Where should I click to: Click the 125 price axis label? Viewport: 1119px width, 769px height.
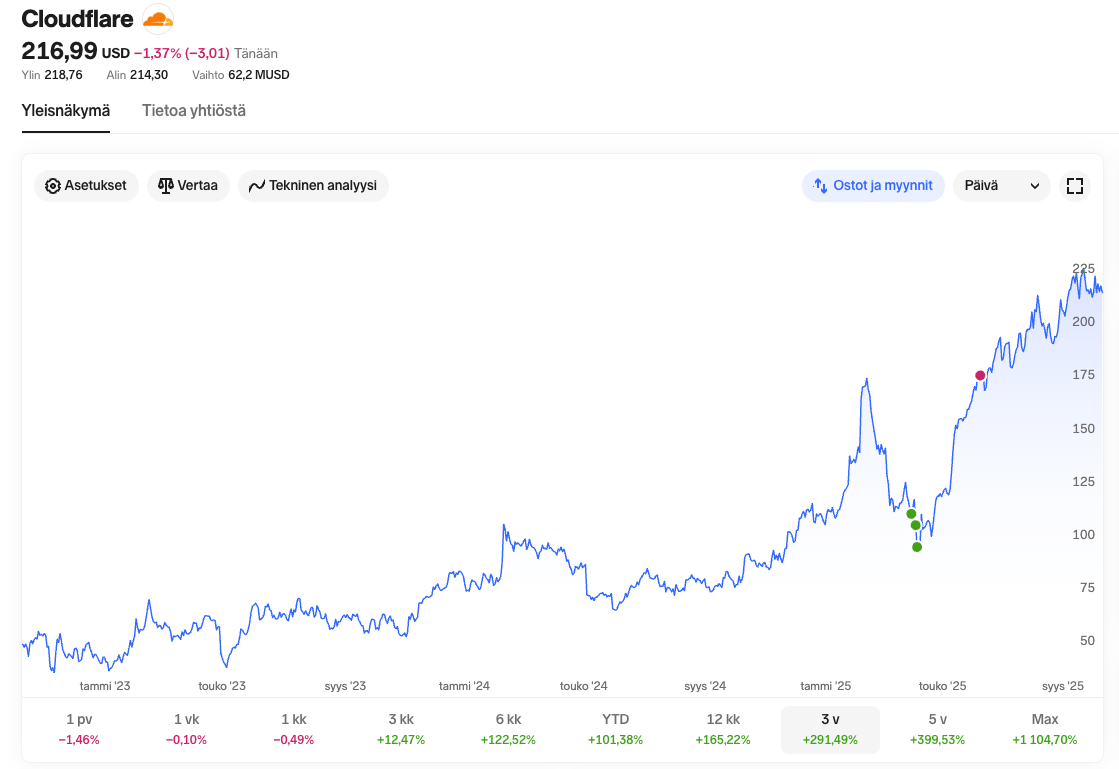[1083, 482]
